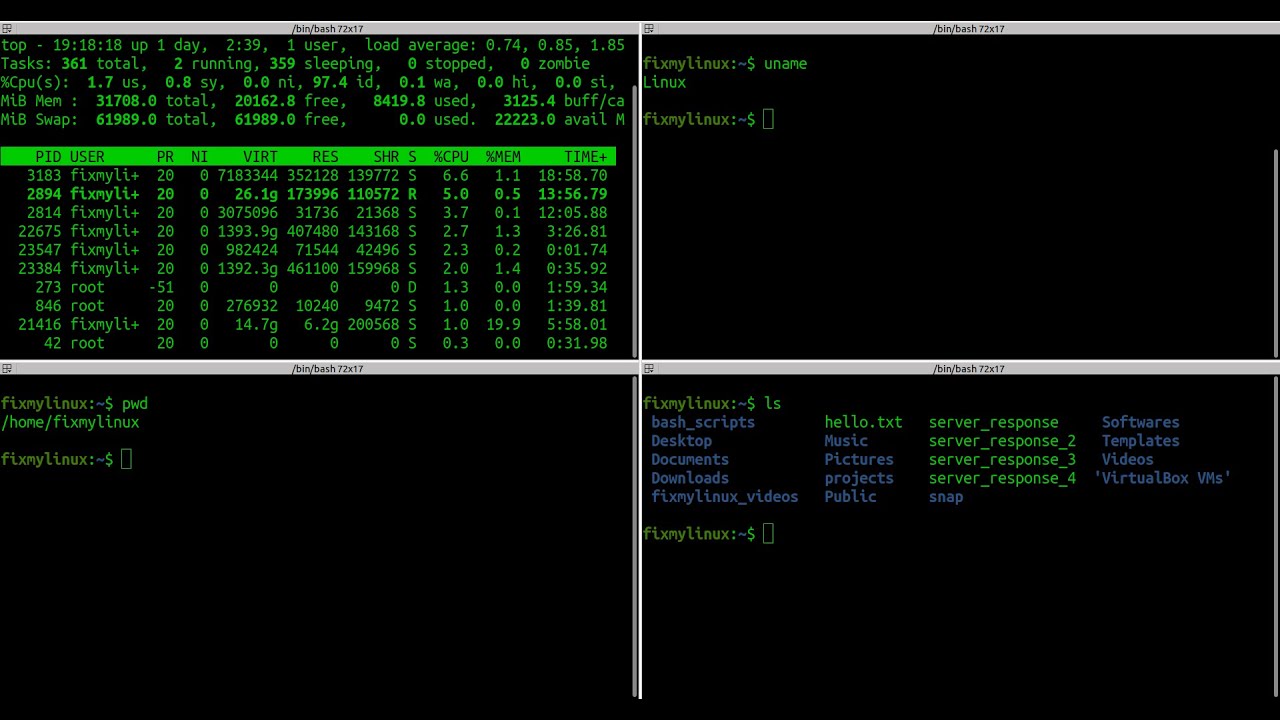Click the bottom-right pane title /bin/bash 72x17
The height and width of the screenshot is (720, 1280).
[968, 369]
